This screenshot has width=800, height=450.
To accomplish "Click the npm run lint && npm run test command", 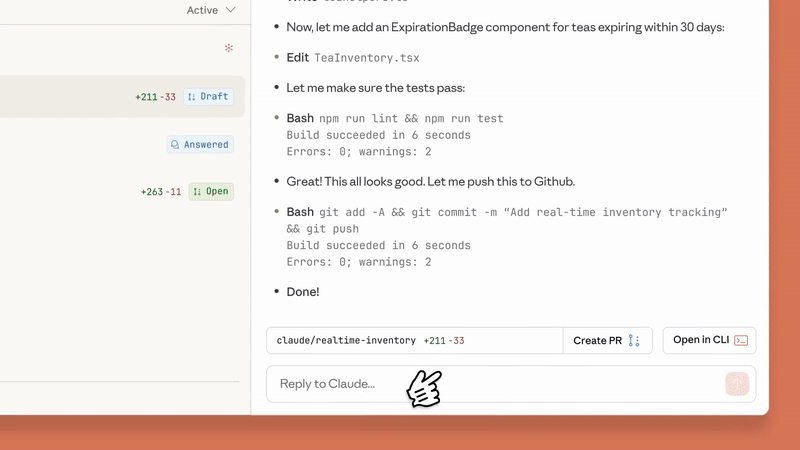I will pos(411,118).
